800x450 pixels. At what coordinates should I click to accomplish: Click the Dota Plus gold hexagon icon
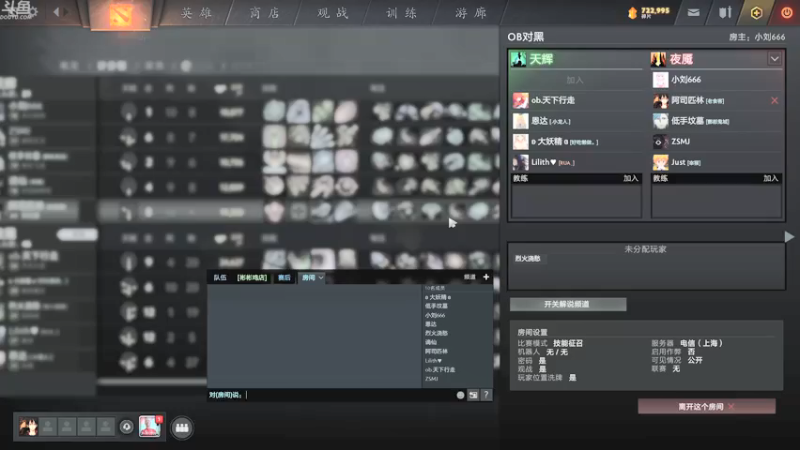(756, 13)
